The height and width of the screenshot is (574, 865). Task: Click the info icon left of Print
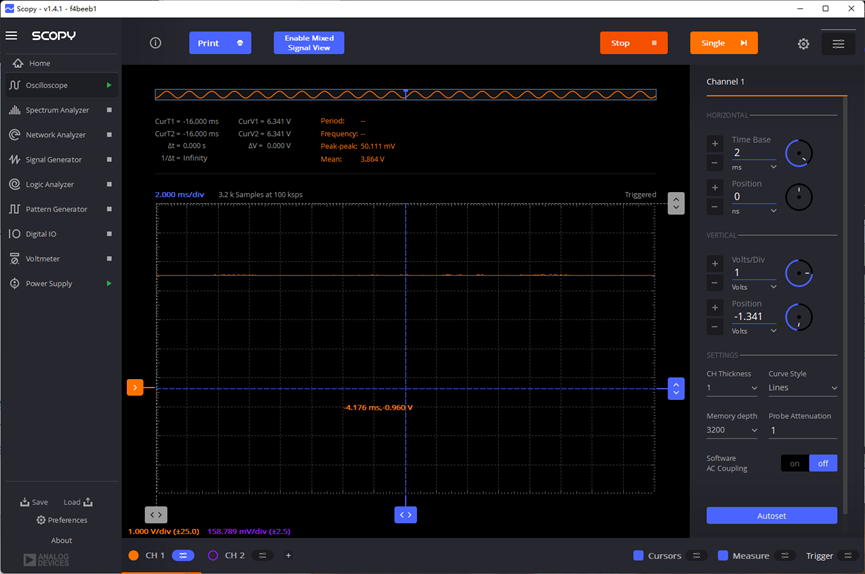click(156, 43)
